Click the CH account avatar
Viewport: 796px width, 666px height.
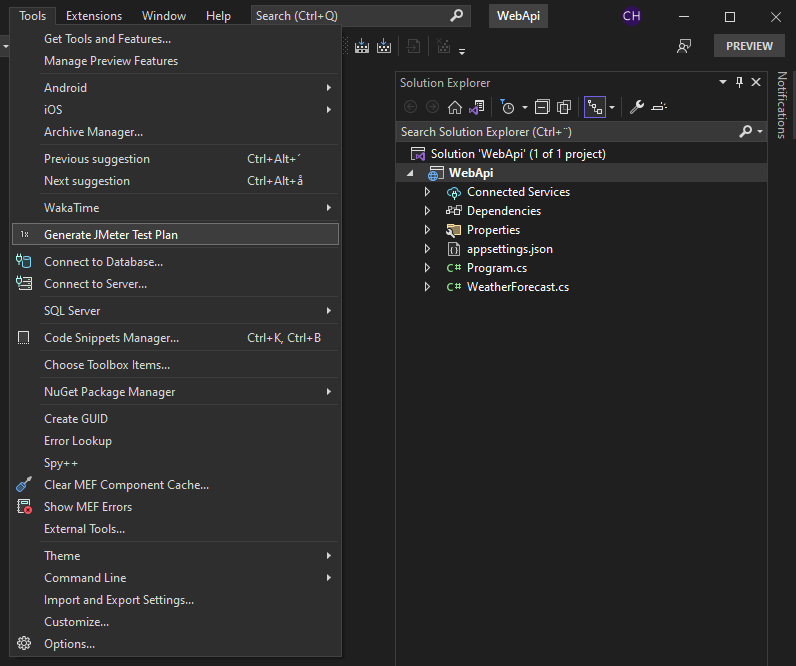pos(632,16)
